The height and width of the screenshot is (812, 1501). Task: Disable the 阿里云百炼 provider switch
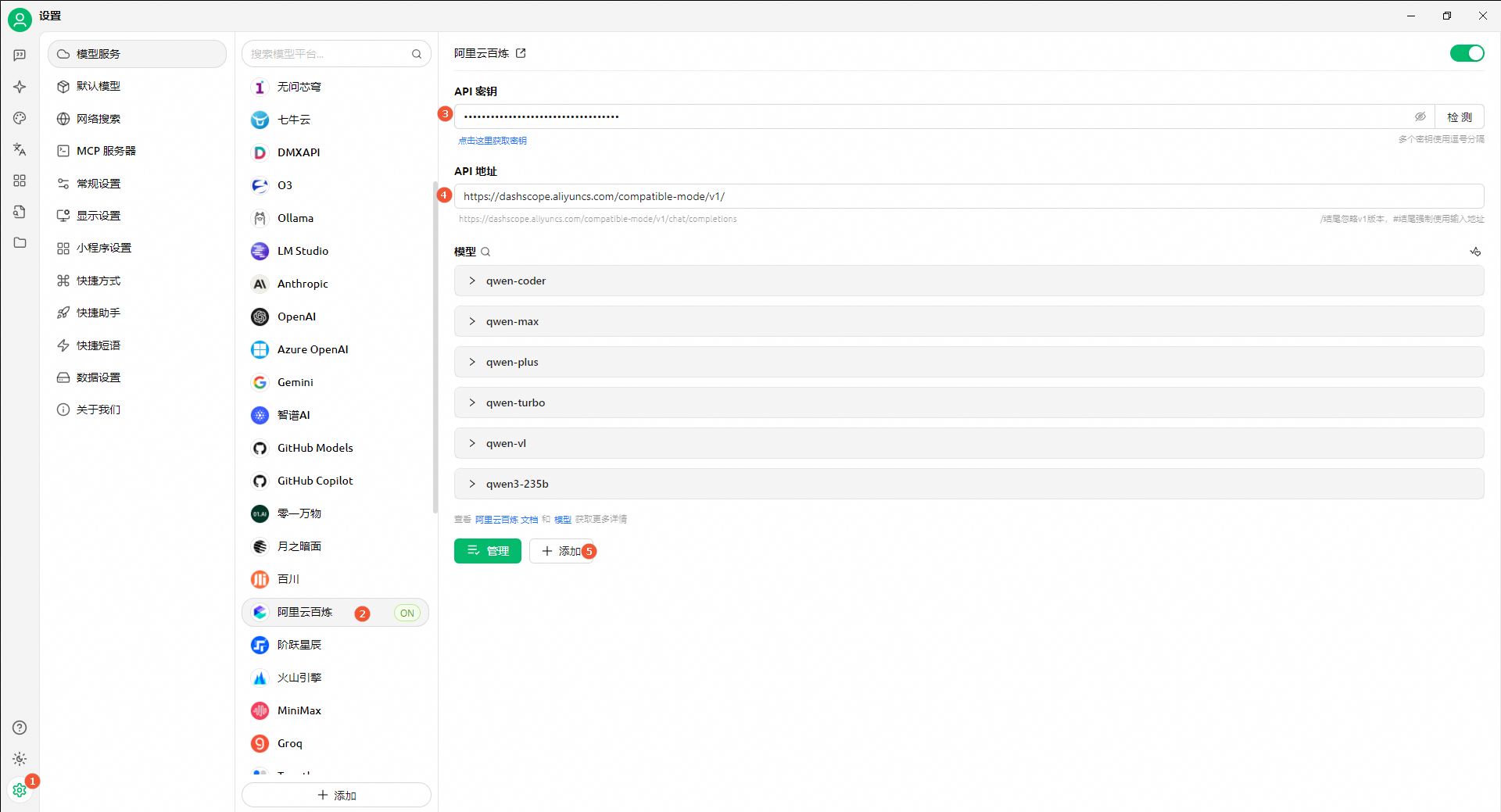[x=1467, y=53]
